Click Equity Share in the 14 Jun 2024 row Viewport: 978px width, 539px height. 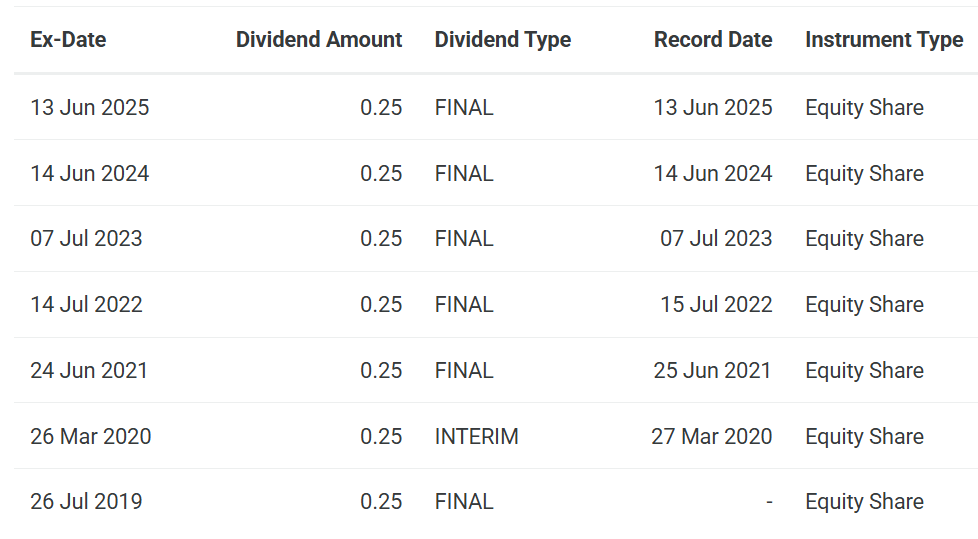click(x=864, y=174)
